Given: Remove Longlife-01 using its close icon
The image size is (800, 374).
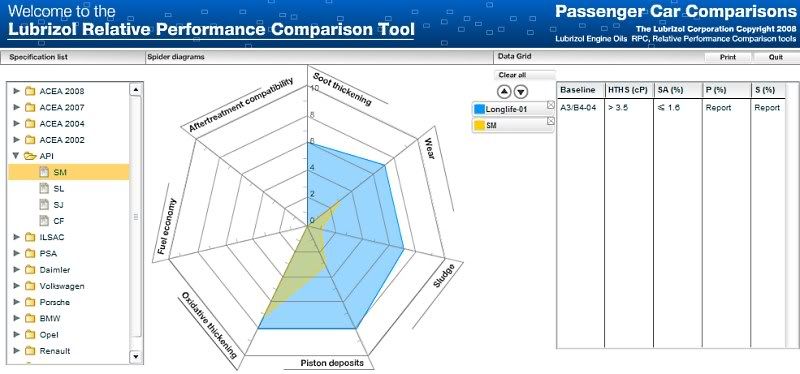Looking at the screenshot, I should [x=551, y=105].
